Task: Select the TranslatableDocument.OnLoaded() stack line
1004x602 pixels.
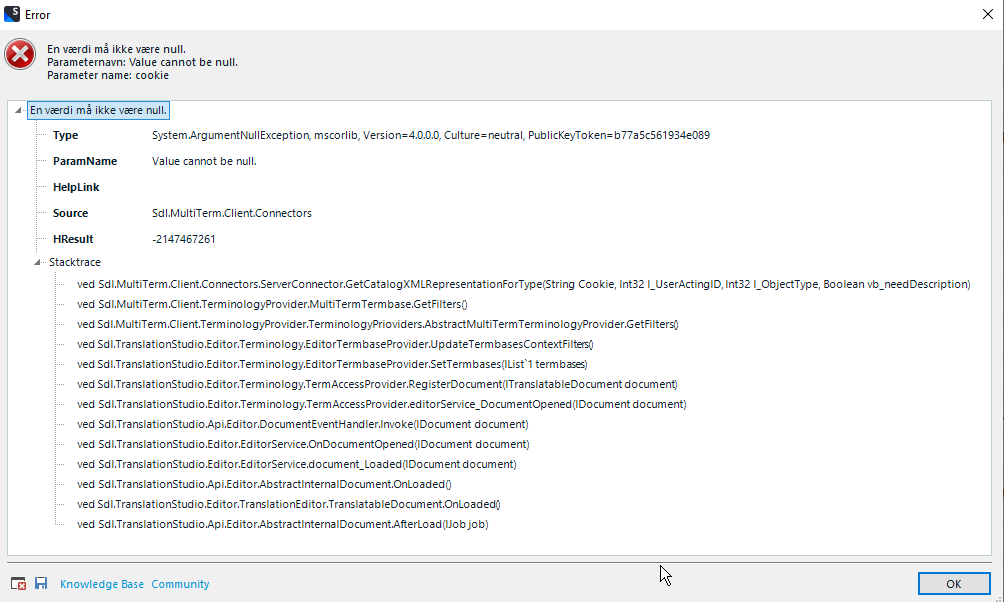Action: coord(289,504)
